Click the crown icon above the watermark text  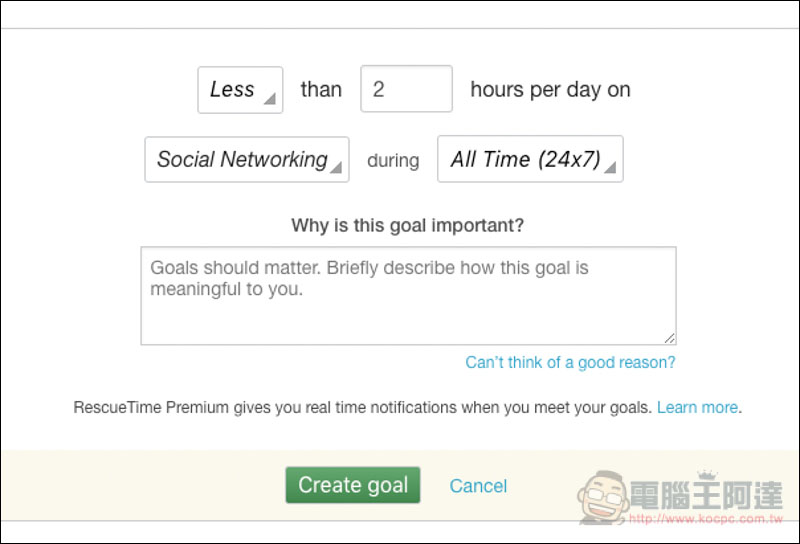click(708, 475)
